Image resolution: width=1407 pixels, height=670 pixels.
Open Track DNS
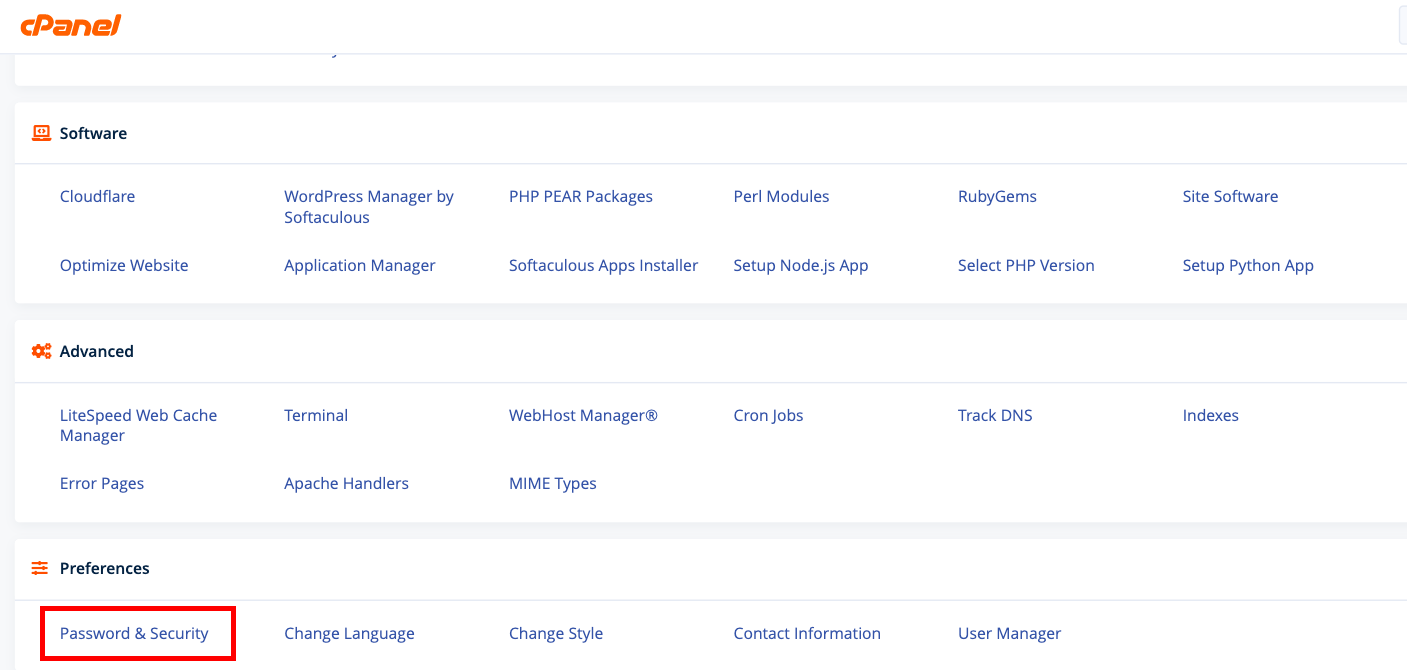(x=995, y=415)
